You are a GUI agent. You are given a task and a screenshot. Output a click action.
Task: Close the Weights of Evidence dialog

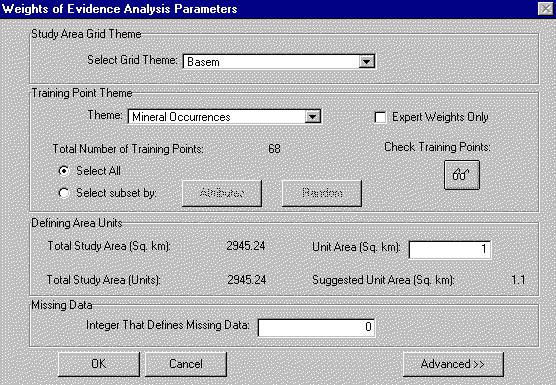point(545,9)
